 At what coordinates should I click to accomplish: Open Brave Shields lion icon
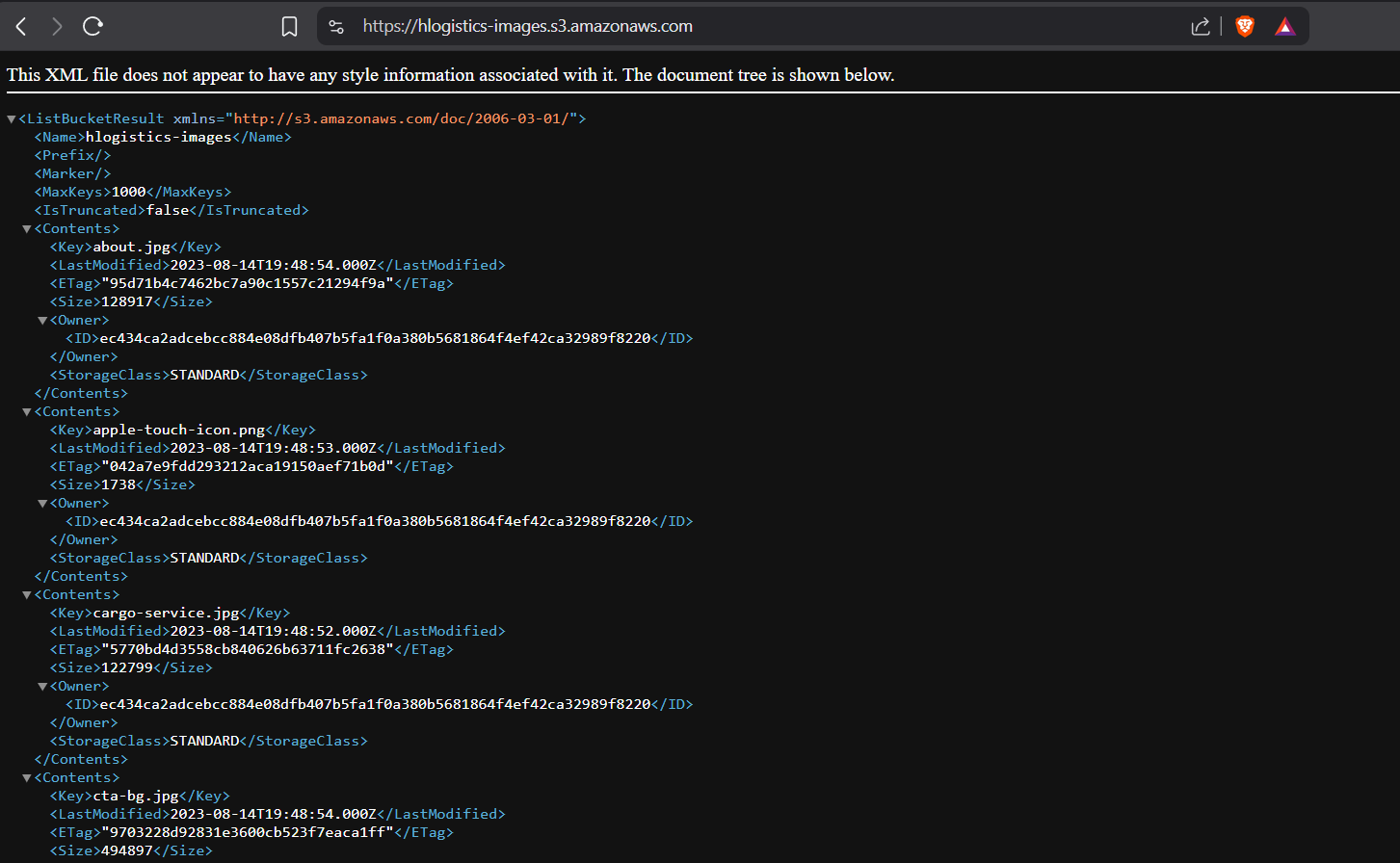(1245, 27)
